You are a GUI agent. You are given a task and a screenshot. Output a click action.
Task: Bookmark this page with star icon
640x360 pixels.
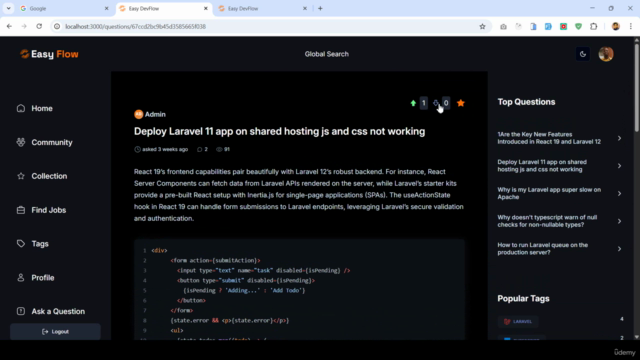point(482,27)
